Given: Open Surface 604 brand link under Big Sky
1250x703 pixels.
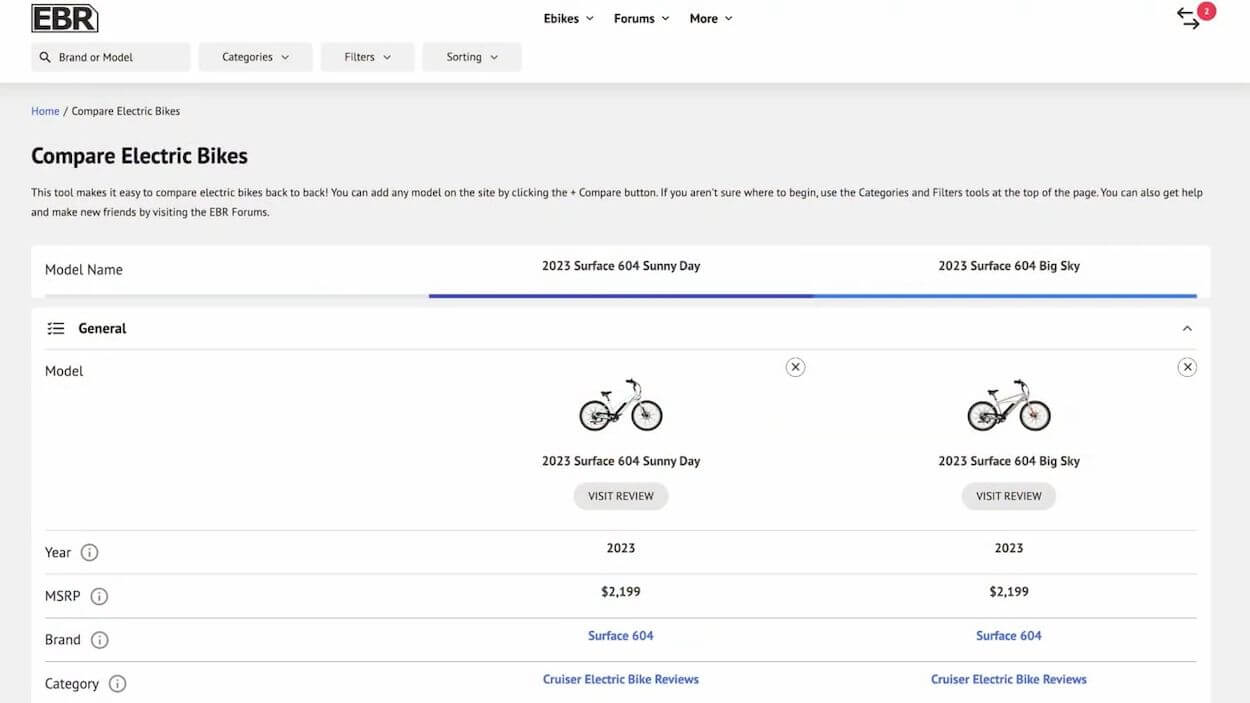Looking at the screenshot, I should (1009, 636).
